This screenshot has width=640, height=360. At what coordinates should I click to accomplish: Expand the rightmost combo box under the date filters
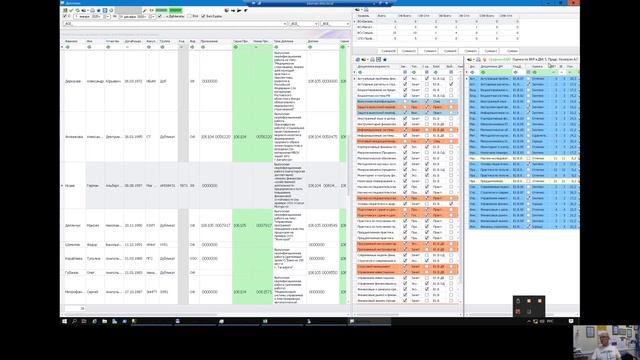pyautogui.click(x=348, y=24)
